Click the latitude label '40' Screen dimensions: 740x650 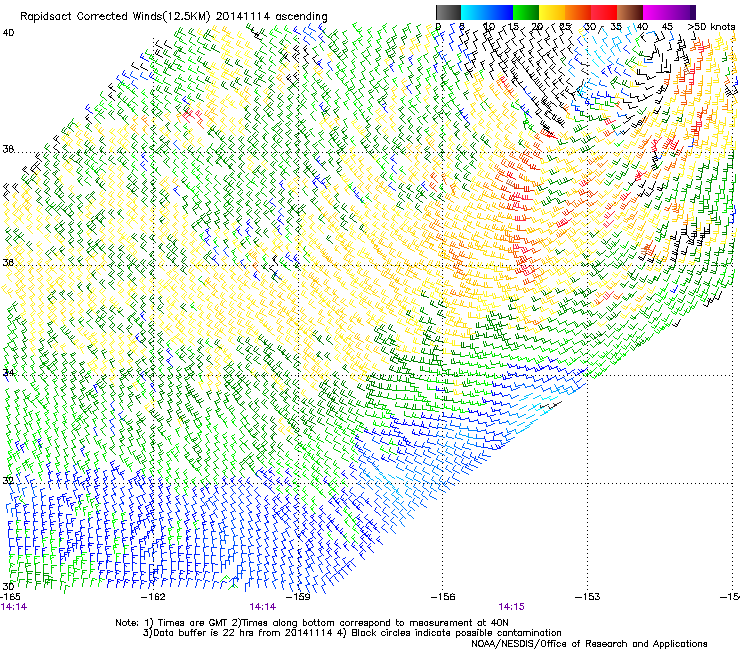tap(8, 33)
